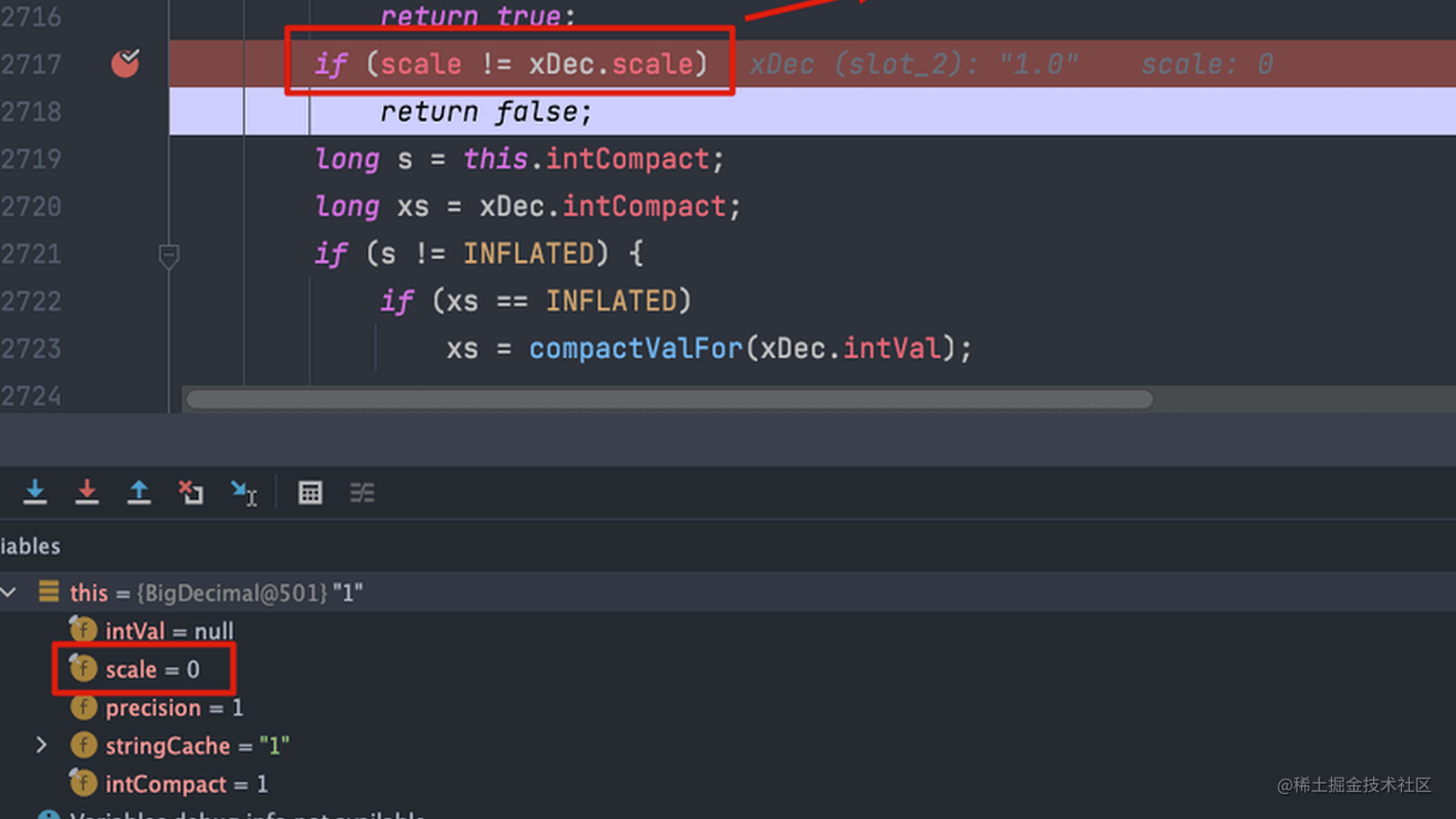
Task: Click 'this.intCompact' on line 2719
Action: (x=586, y=159)
